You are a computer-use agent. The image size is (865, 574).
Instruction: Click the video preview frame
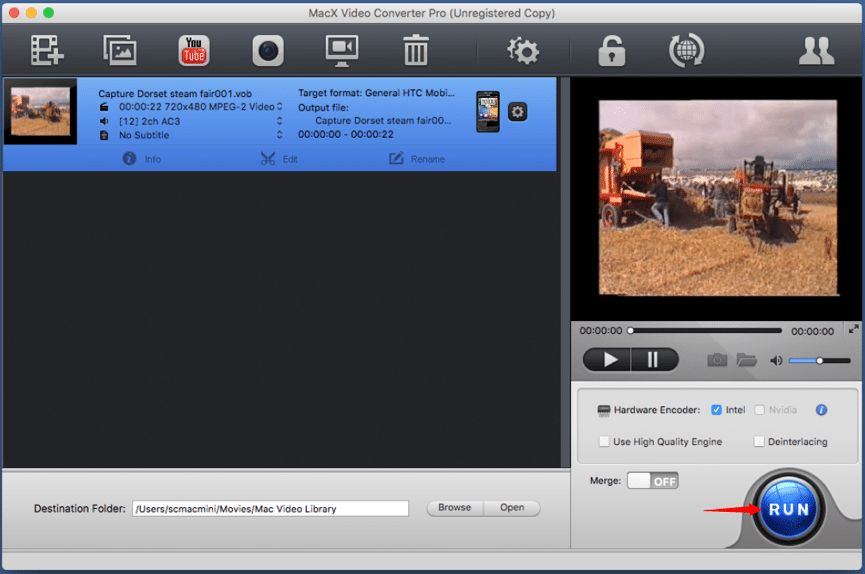[718, 198]
